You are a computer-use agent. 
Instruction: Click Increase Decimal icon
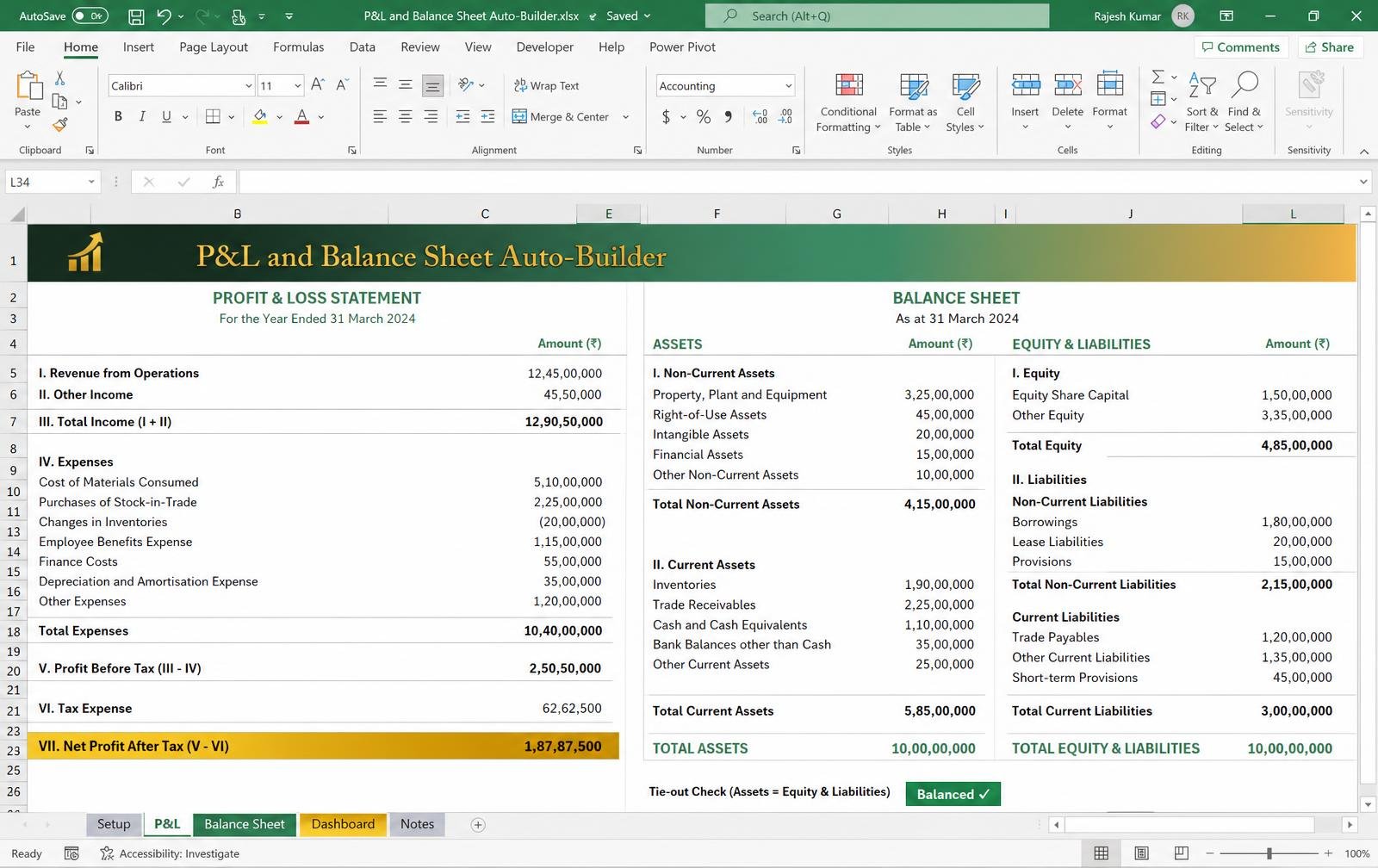(760, 117)
